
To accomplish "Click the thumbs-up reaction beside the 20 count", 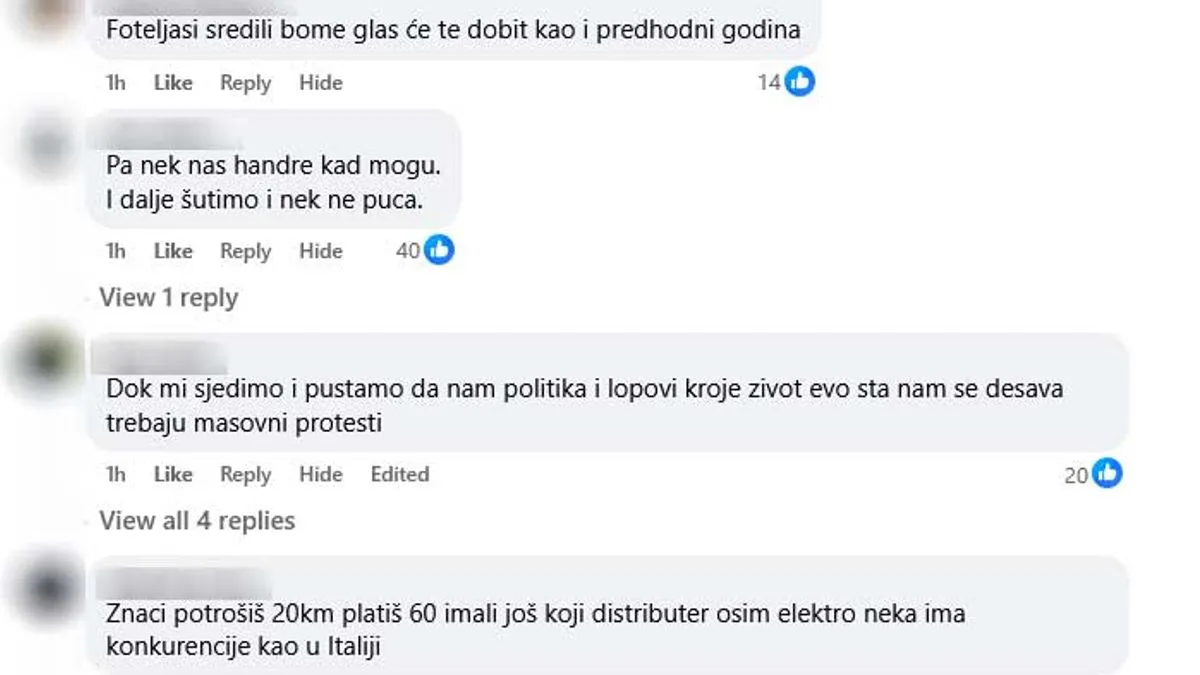I will pos(1107,474).
